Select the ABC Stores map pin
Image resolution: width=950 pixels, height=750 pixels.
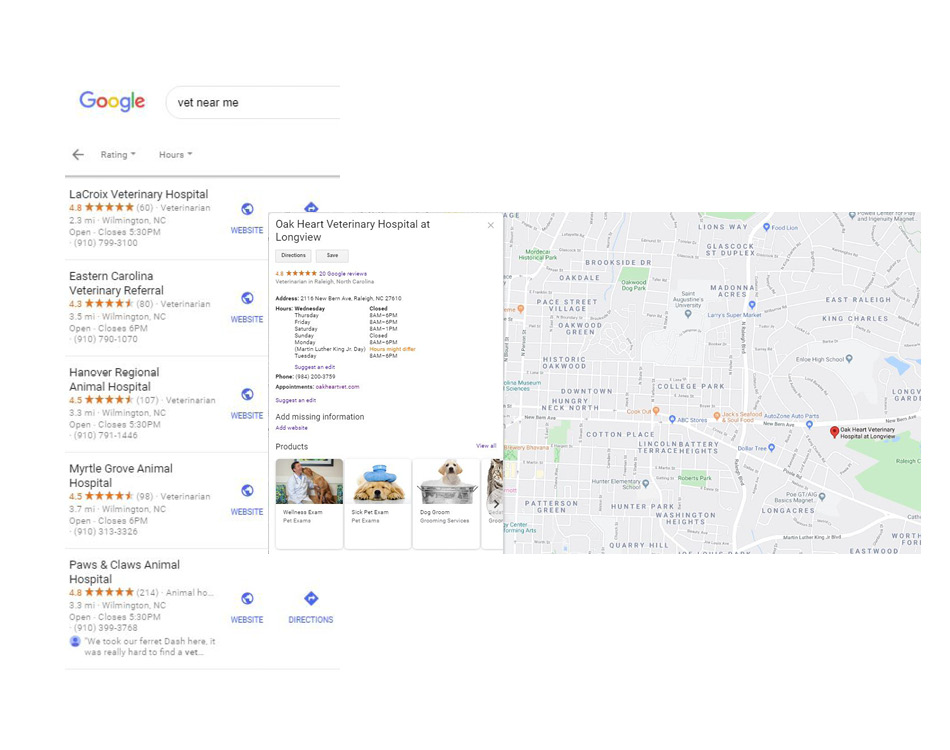tap(672, 419)
